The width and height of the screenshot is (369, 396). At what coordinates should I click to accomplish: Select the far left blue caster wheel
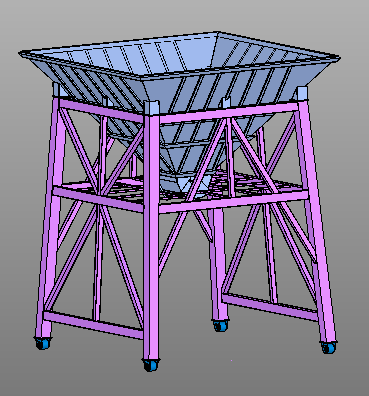[x=43, y=343]
